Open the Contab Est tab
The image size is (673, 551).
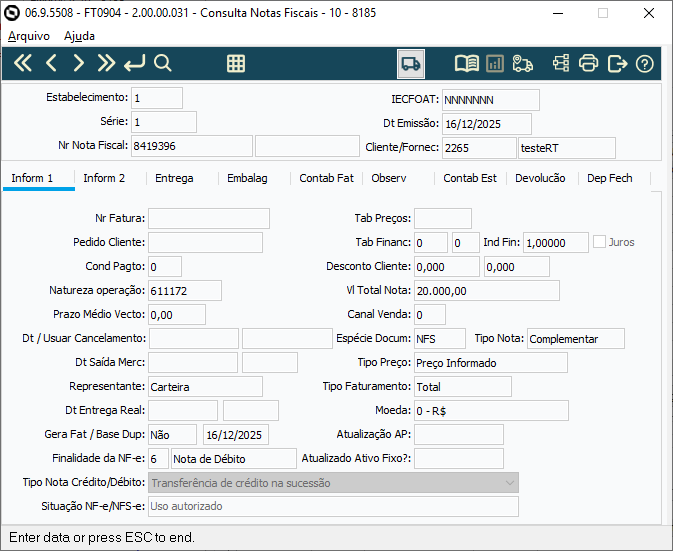pyautogui.click(x=470, y=178)
